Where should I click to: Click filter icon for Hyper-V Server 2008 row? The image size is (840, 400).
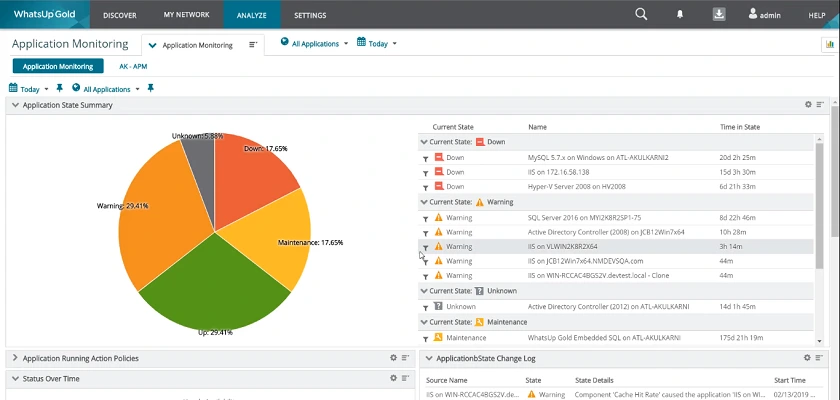pyautogui.click(x=425, y=187)
